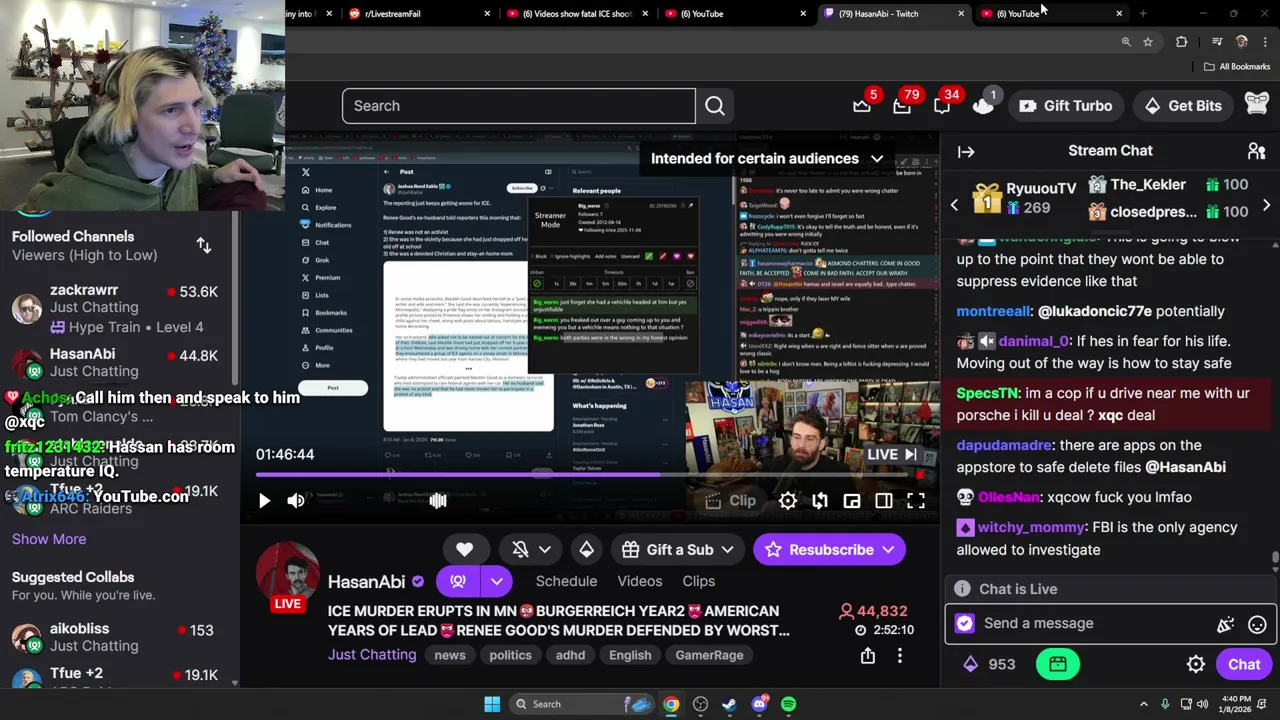
Task: Enable picture-in-picture mini player
Action: pyautogui.click(x=852, y=501)
